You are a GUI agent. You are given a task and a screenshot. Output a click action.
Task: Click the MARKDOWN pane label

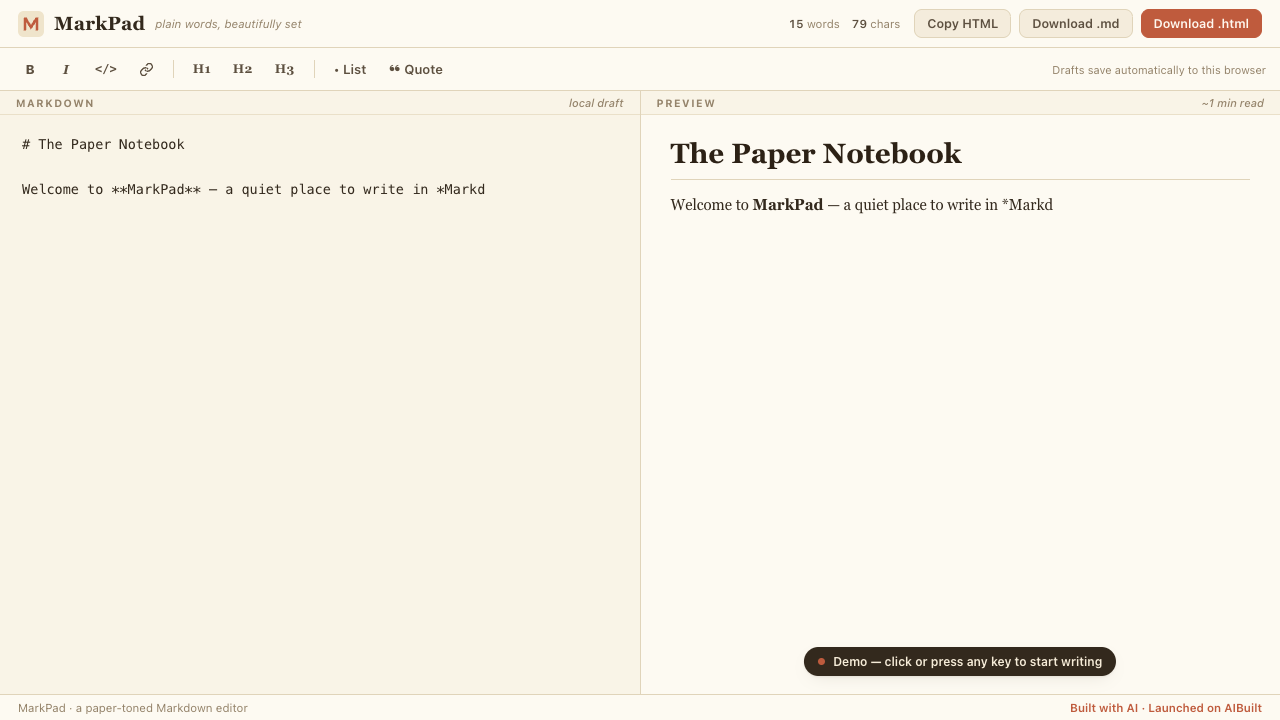pos(55,103)
